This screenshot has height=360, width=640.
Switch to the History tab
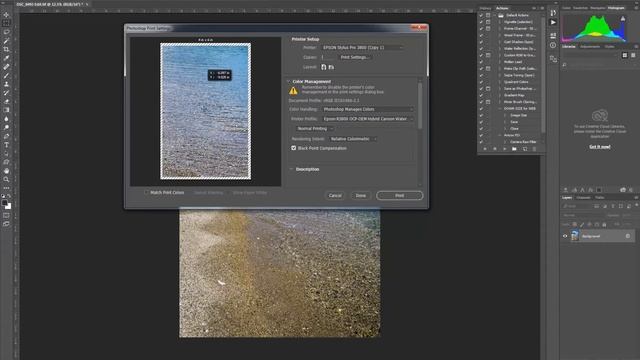[485, 8]
